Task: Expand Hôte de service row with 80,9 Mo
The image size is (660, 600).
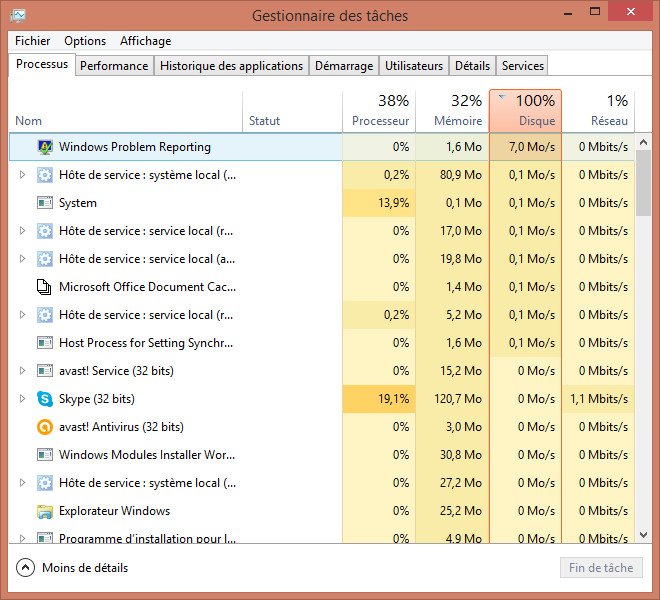Action: 22,175
